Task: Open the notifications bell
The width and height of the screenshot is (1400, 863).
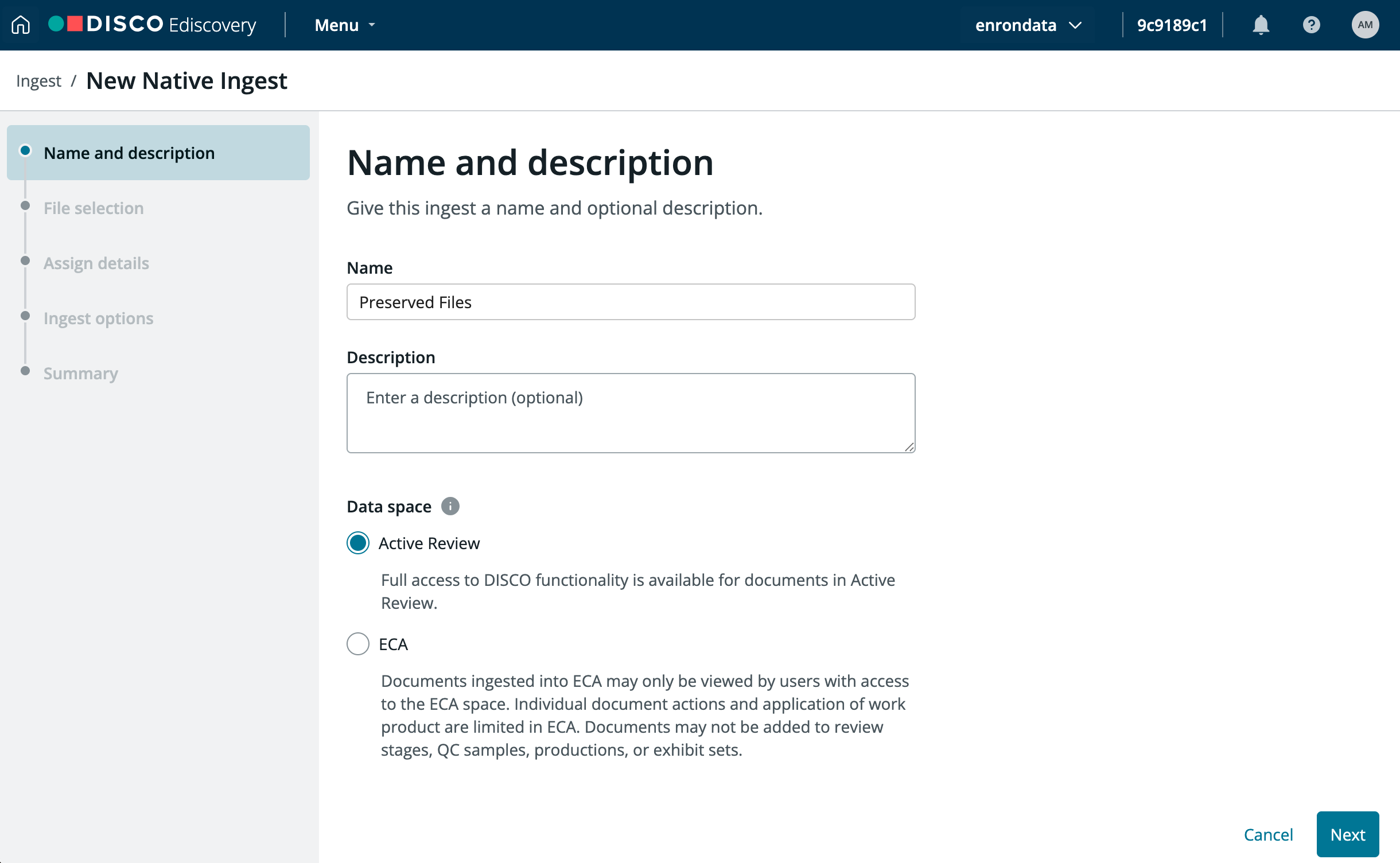Action: 1261,25
